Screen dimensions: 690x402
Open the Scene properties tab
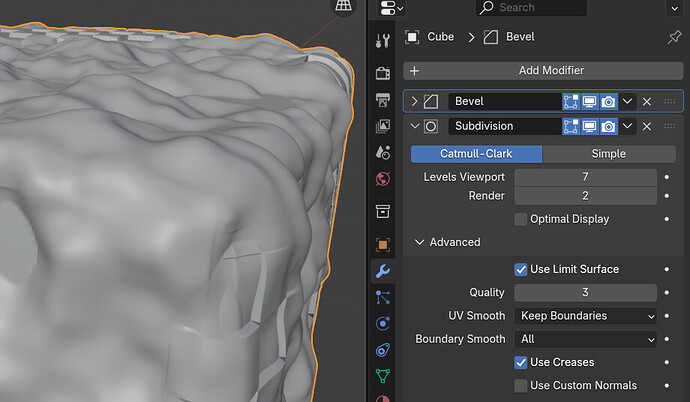coord(382,153)
